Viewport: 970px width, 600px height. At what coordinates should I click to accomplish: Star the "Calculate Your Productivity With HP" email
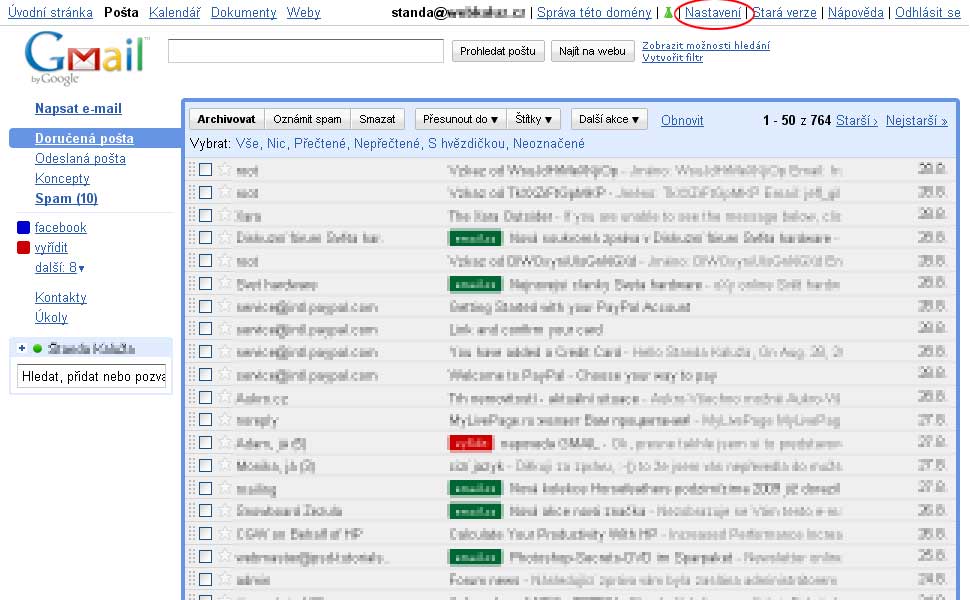pyautogui.click(x=225, y=533)
